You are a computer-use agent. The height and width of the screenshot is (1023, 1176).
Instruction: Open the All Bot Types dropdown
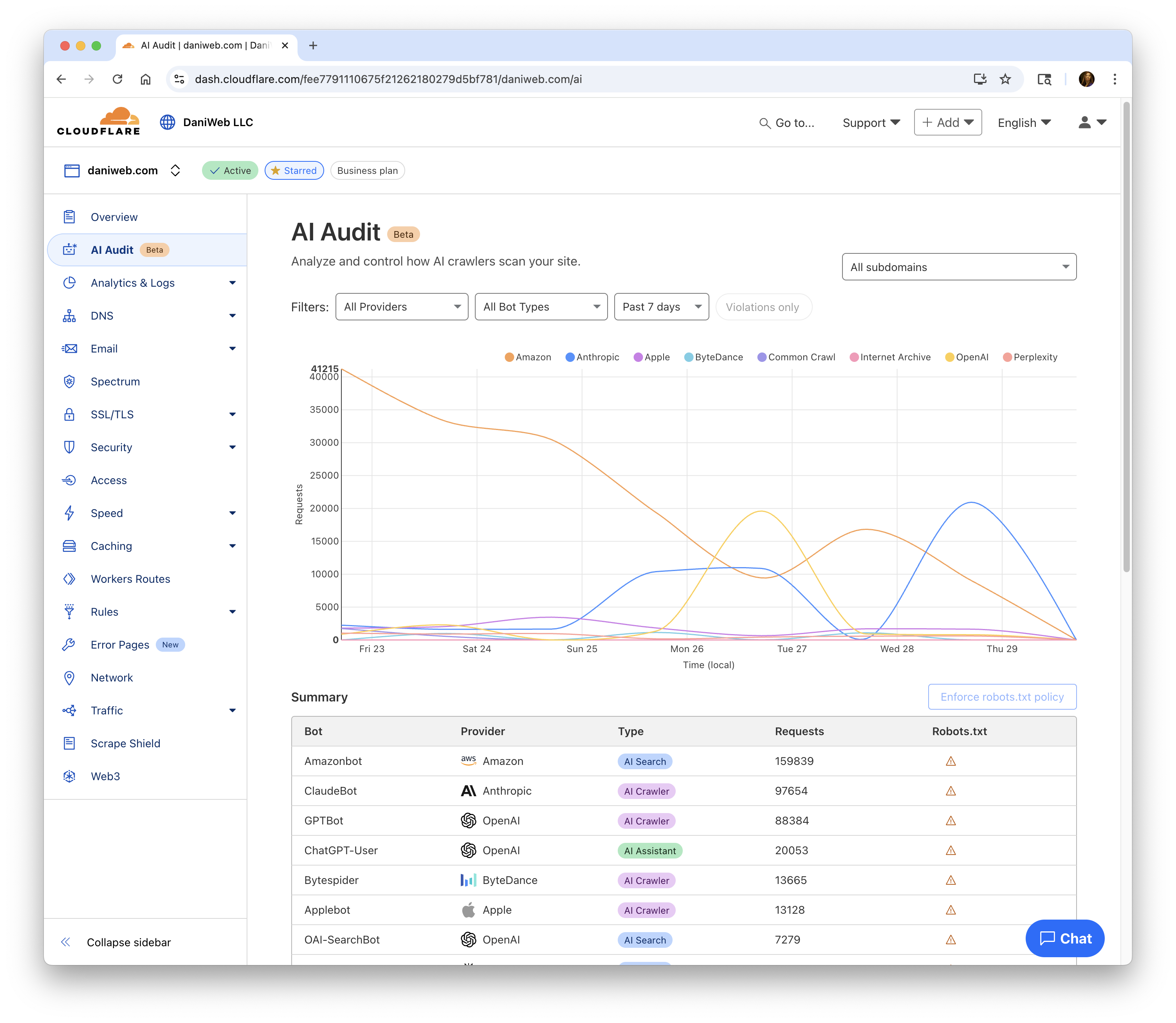point(541,307)
